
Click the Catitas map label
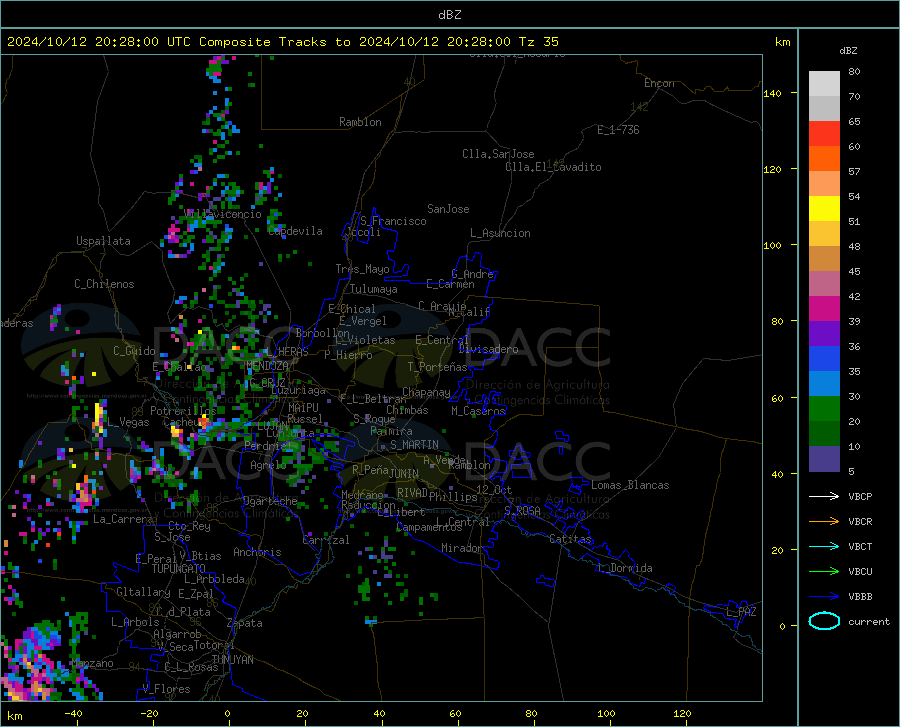coord(570,539)
